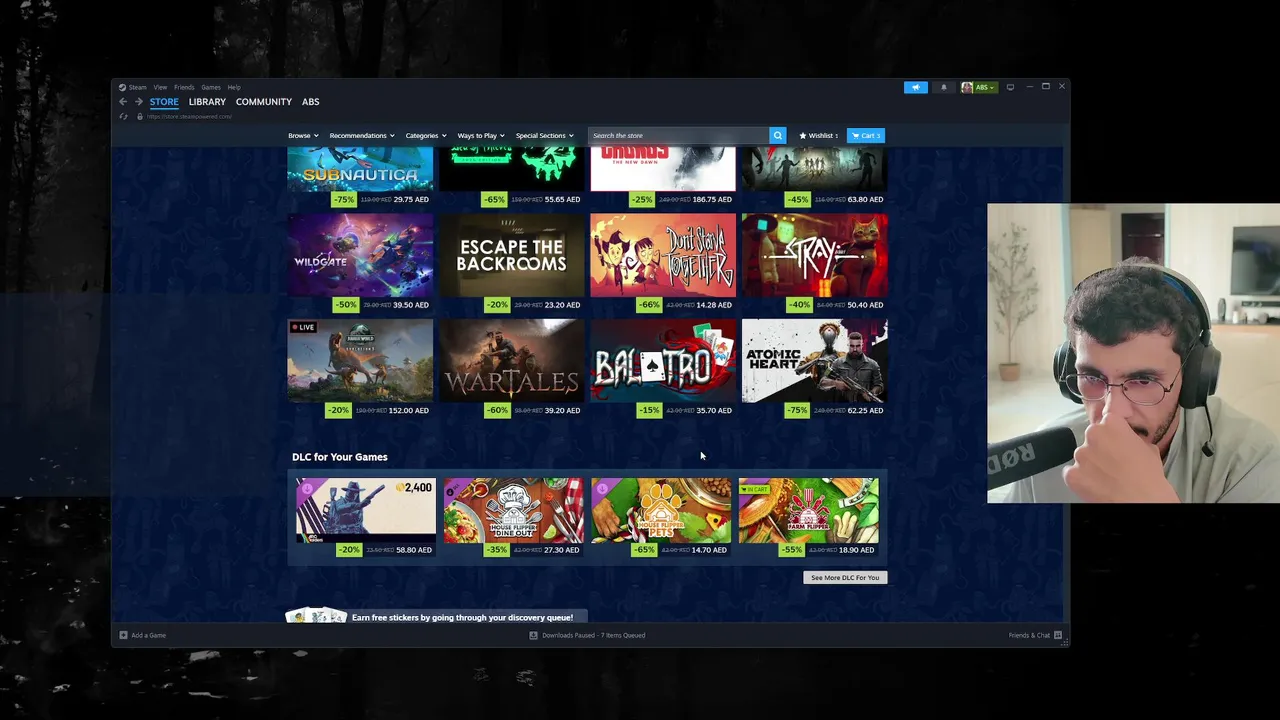1280x720 pixels.
Task: Open the Farm Flipper DLC tile
Action: tap(808, 510)
